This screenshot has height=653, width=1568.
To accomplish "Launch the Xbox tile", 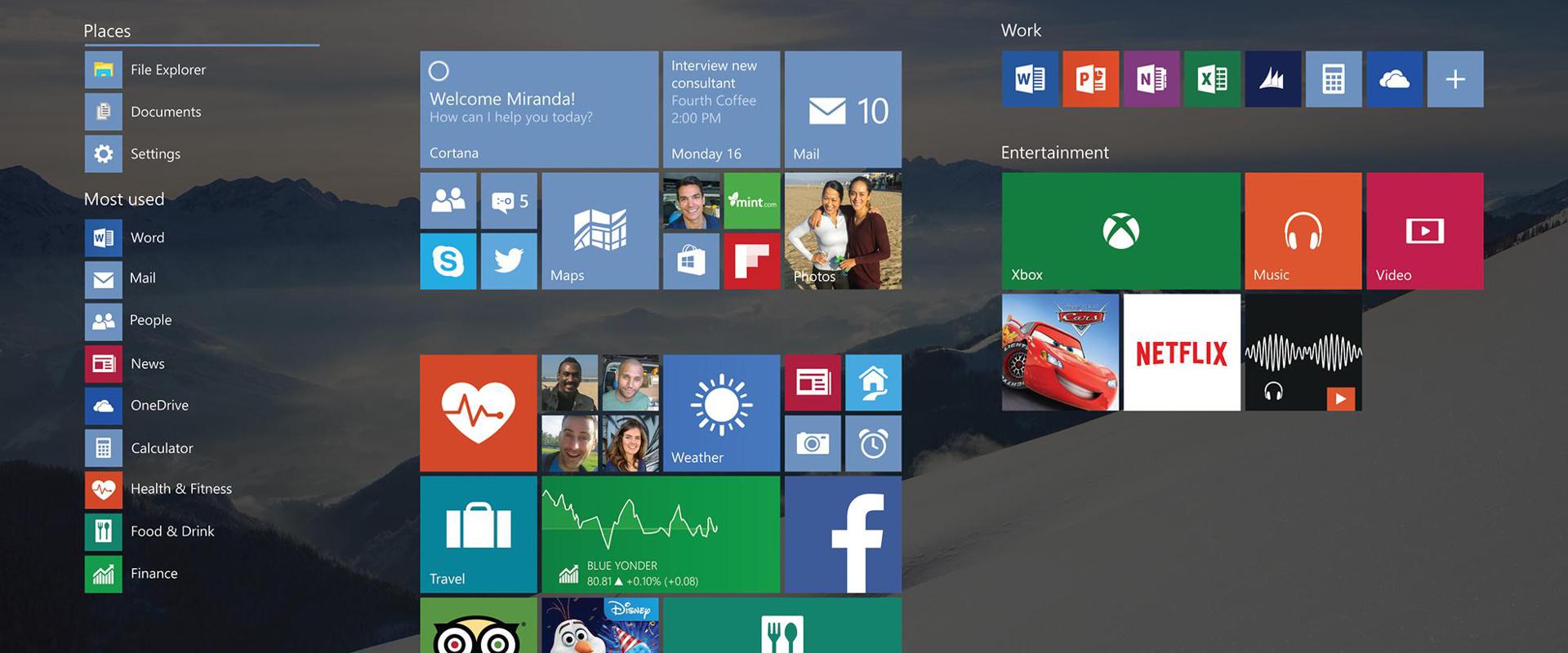I will pyautogui.click(x=1121, y=231).
